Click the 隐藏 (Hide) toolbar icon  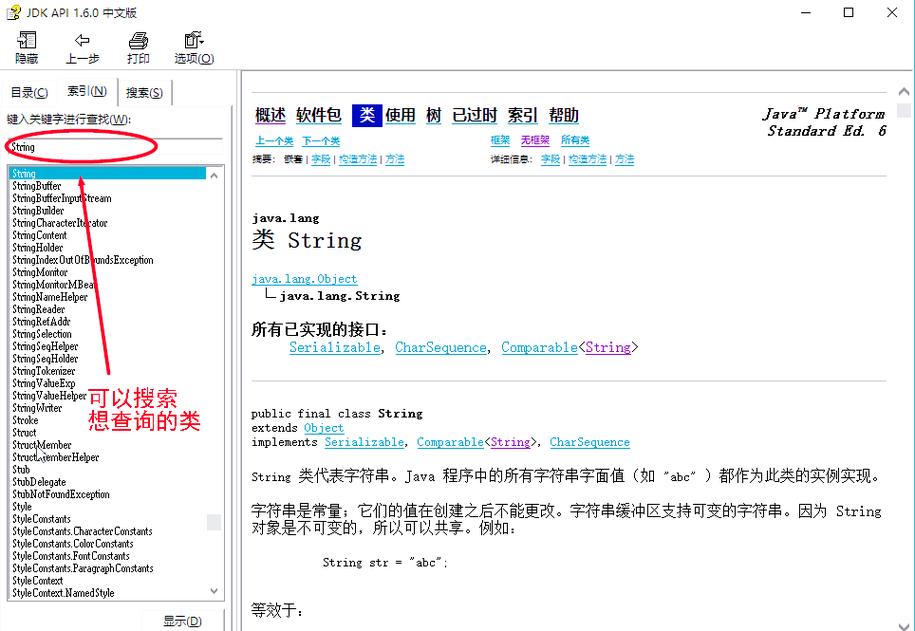point(26,46)
